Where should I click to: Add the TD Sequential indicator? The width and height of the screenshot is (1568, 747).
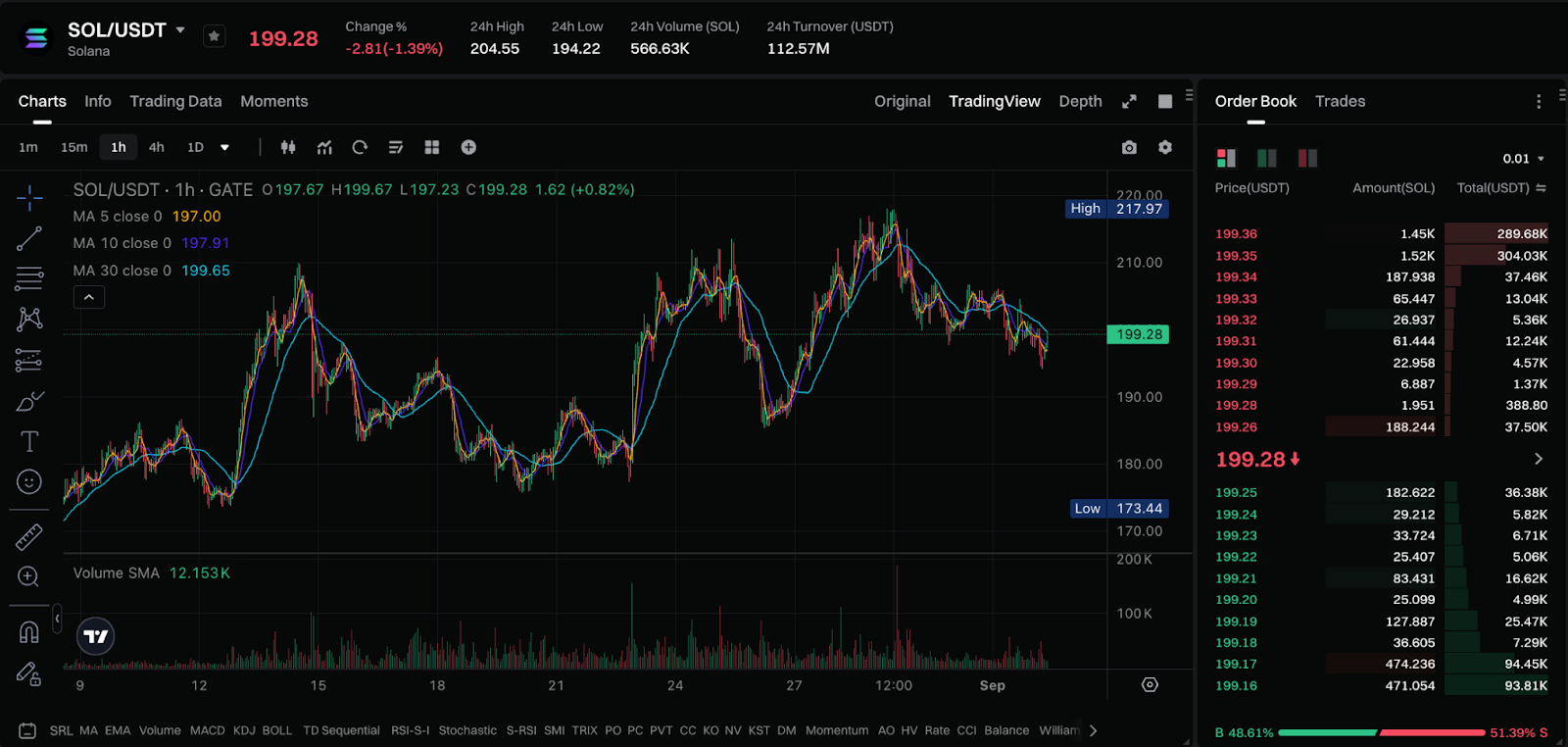click(341, 730)
